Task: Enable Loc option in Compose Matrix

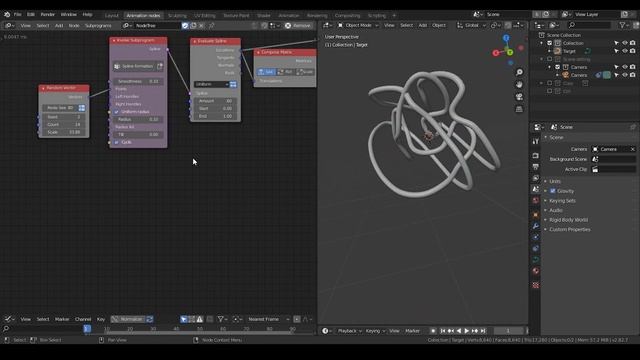Action: tap(266, 72)
